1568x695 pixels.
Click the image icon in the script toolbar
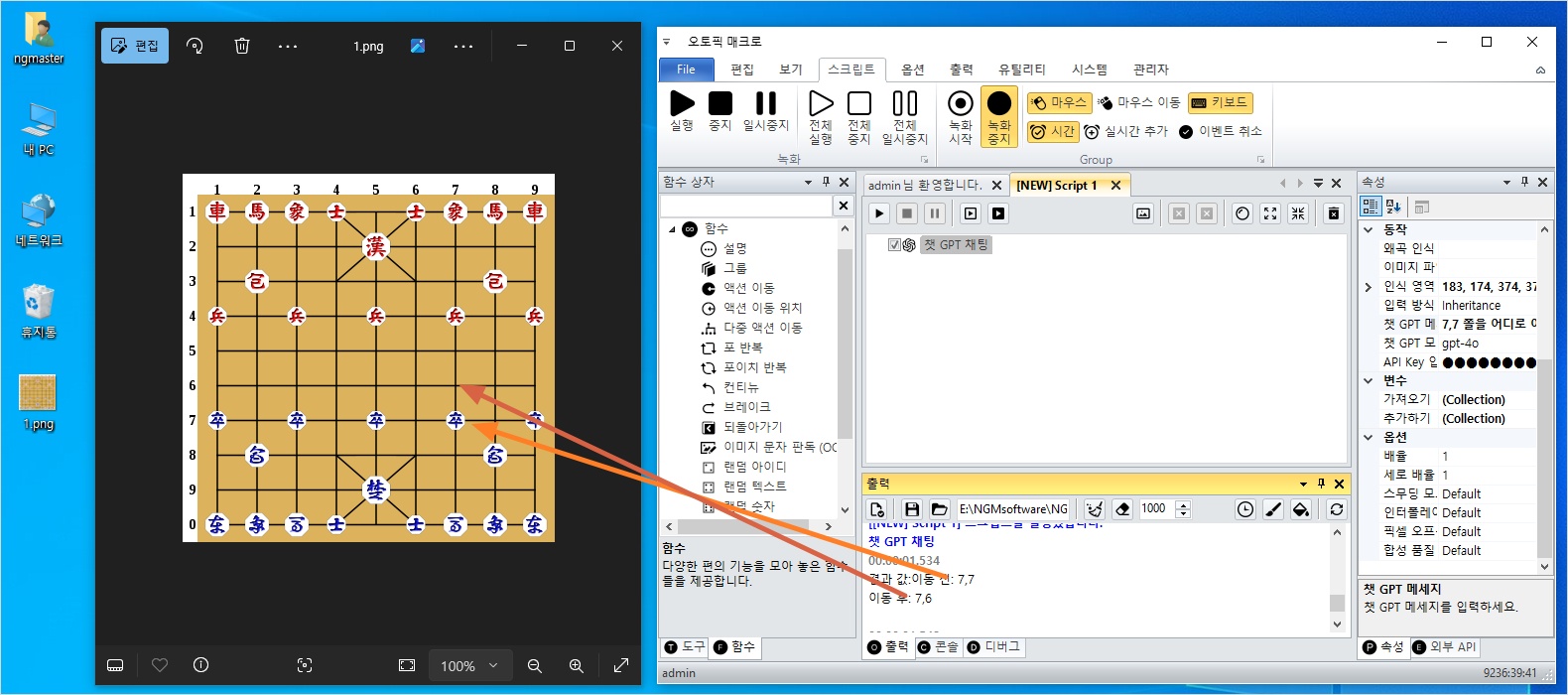1143,213
